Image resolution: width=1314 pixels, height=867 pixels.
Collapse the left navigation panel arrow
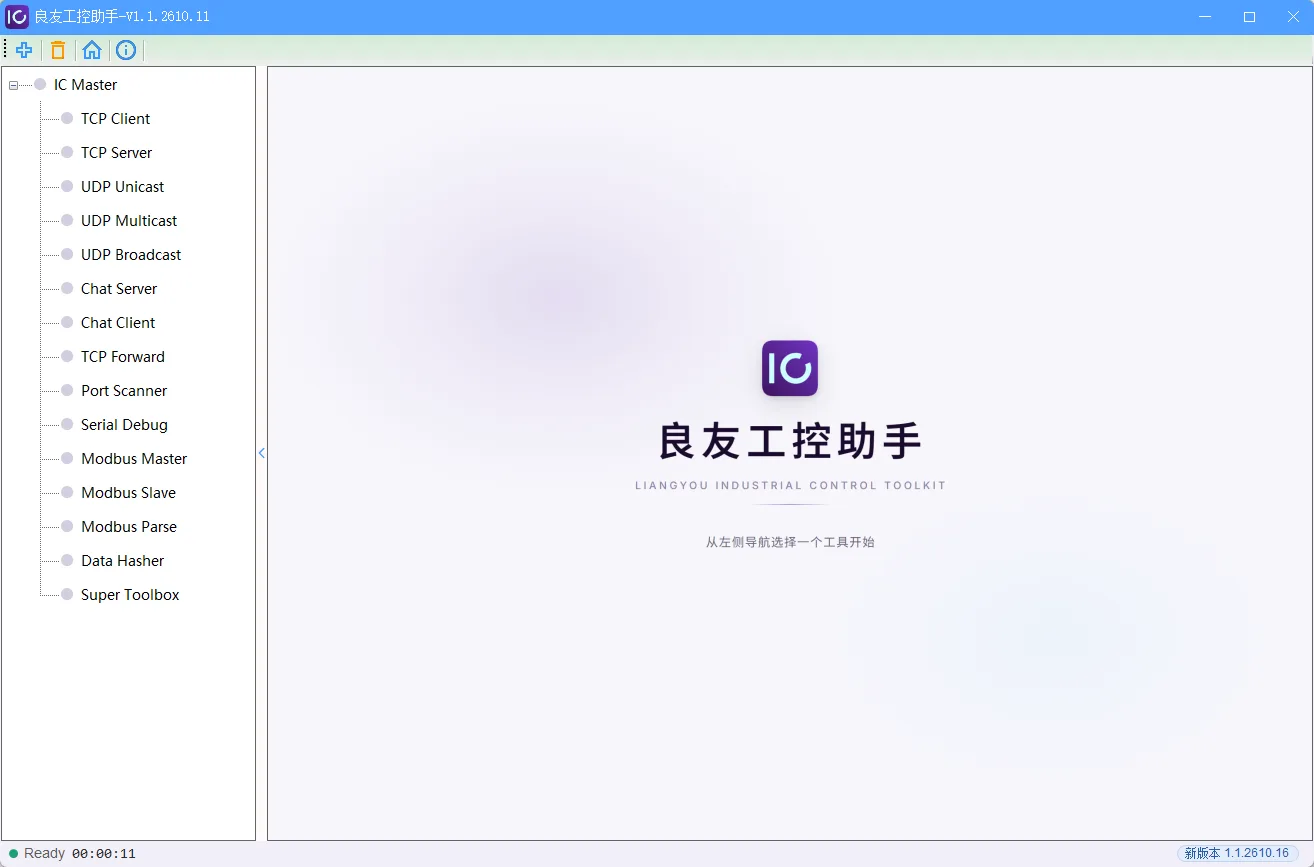[262, 453]
